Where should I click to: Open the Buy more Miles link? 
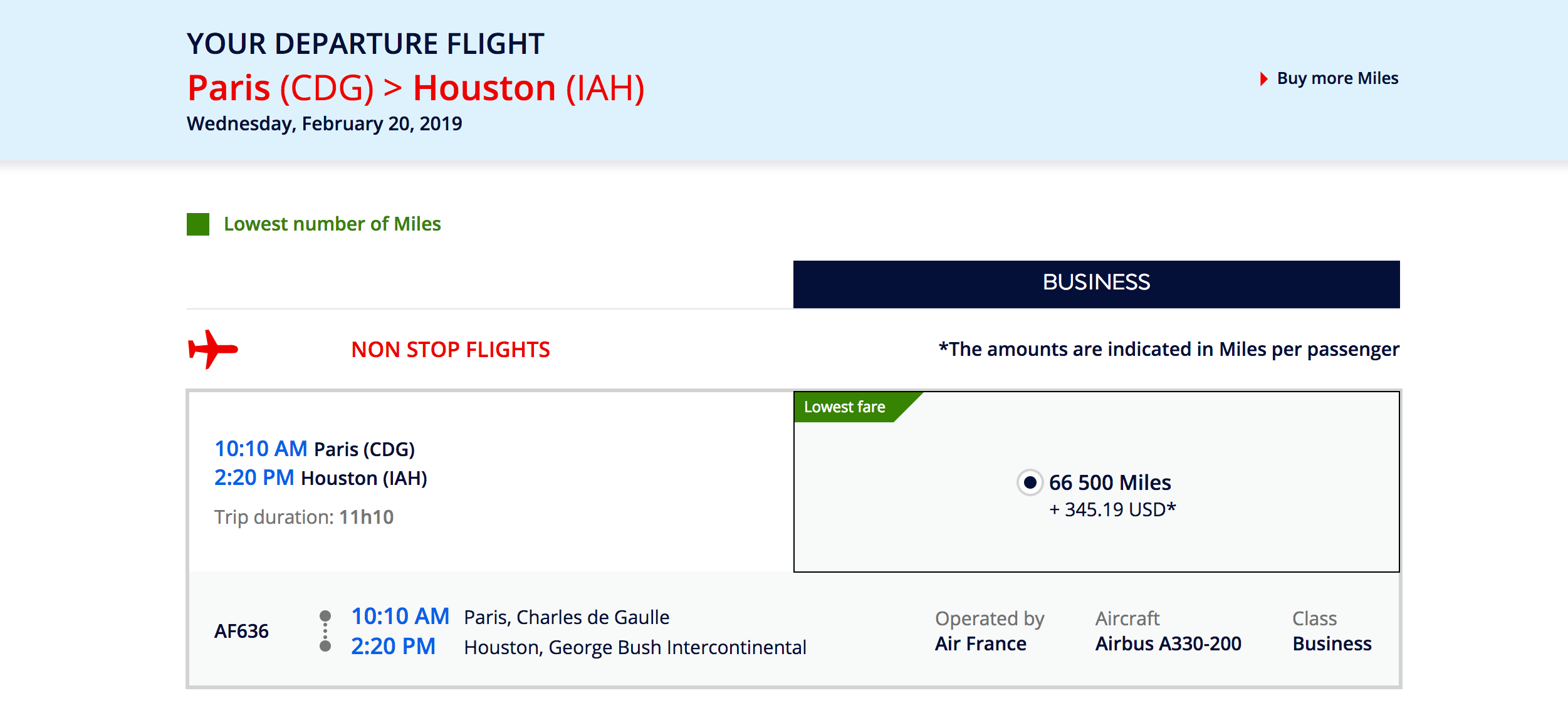(1337, 79)
